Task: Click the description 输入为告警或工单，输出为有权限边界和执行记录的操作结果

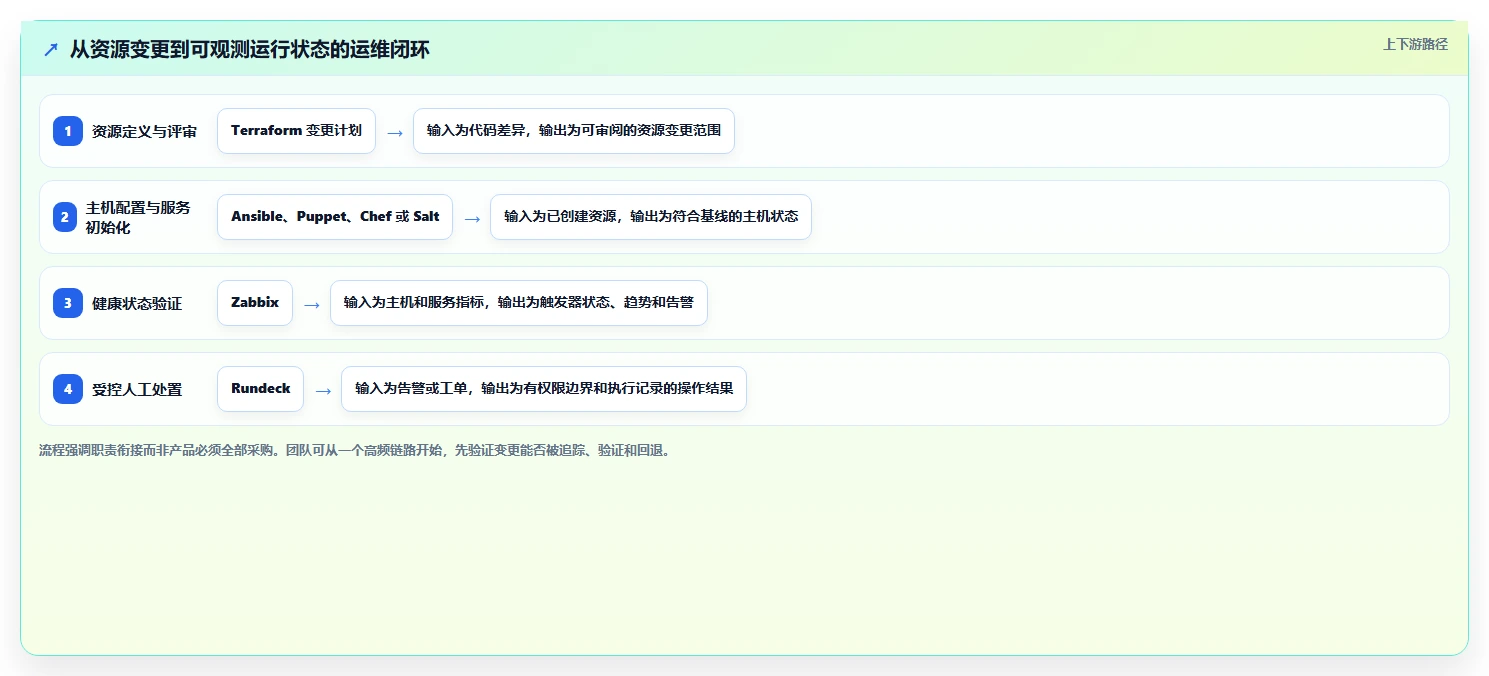Action: click(544, 389)
